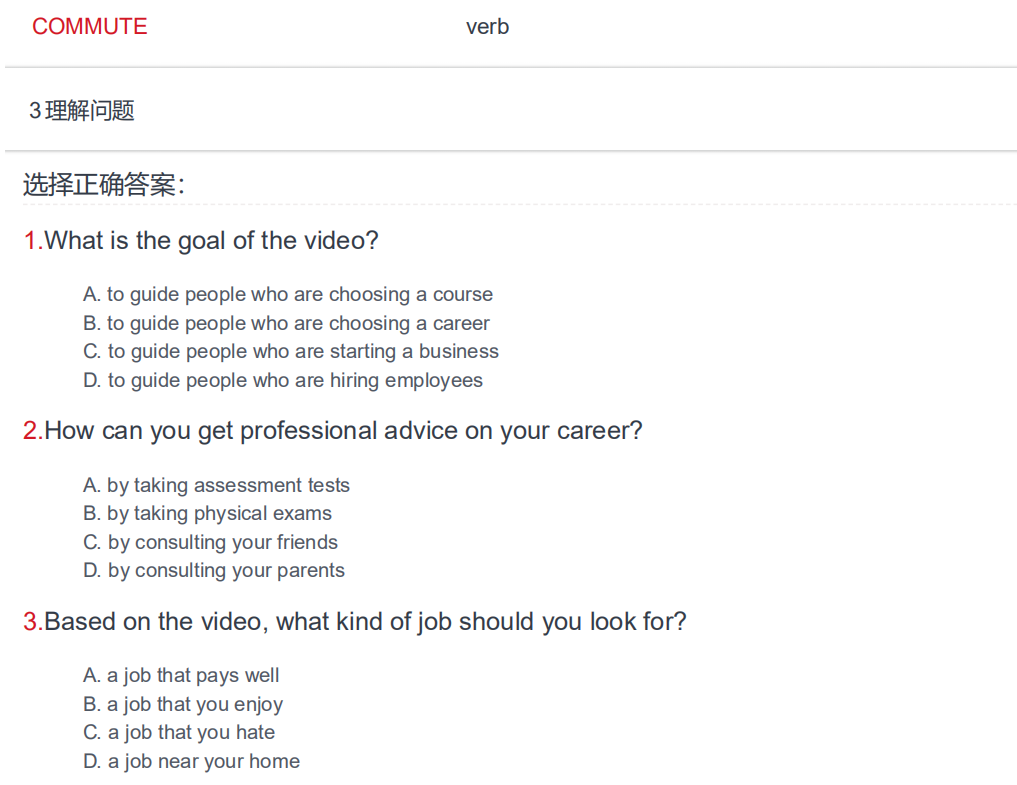Choose answer B taking physical exams
The image size is (1017, 785).
pos(207,513)
